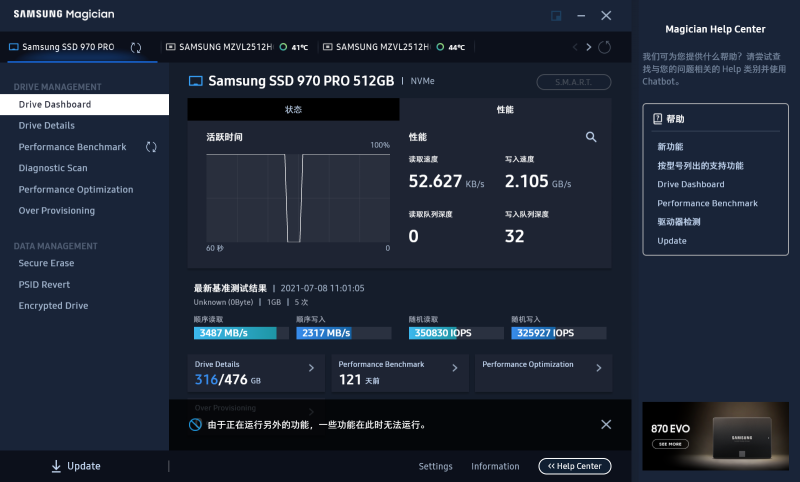Open Settings in the footer
Viewport: 800px width, 482px height.
tap(435, 466)
